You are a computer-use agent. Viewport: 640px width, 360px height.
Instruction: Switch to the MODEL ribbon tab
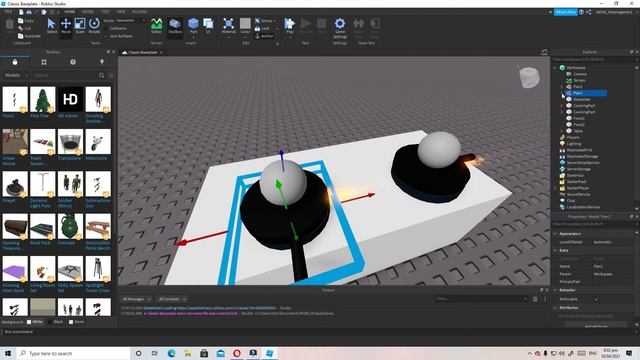tap(88, 12)
